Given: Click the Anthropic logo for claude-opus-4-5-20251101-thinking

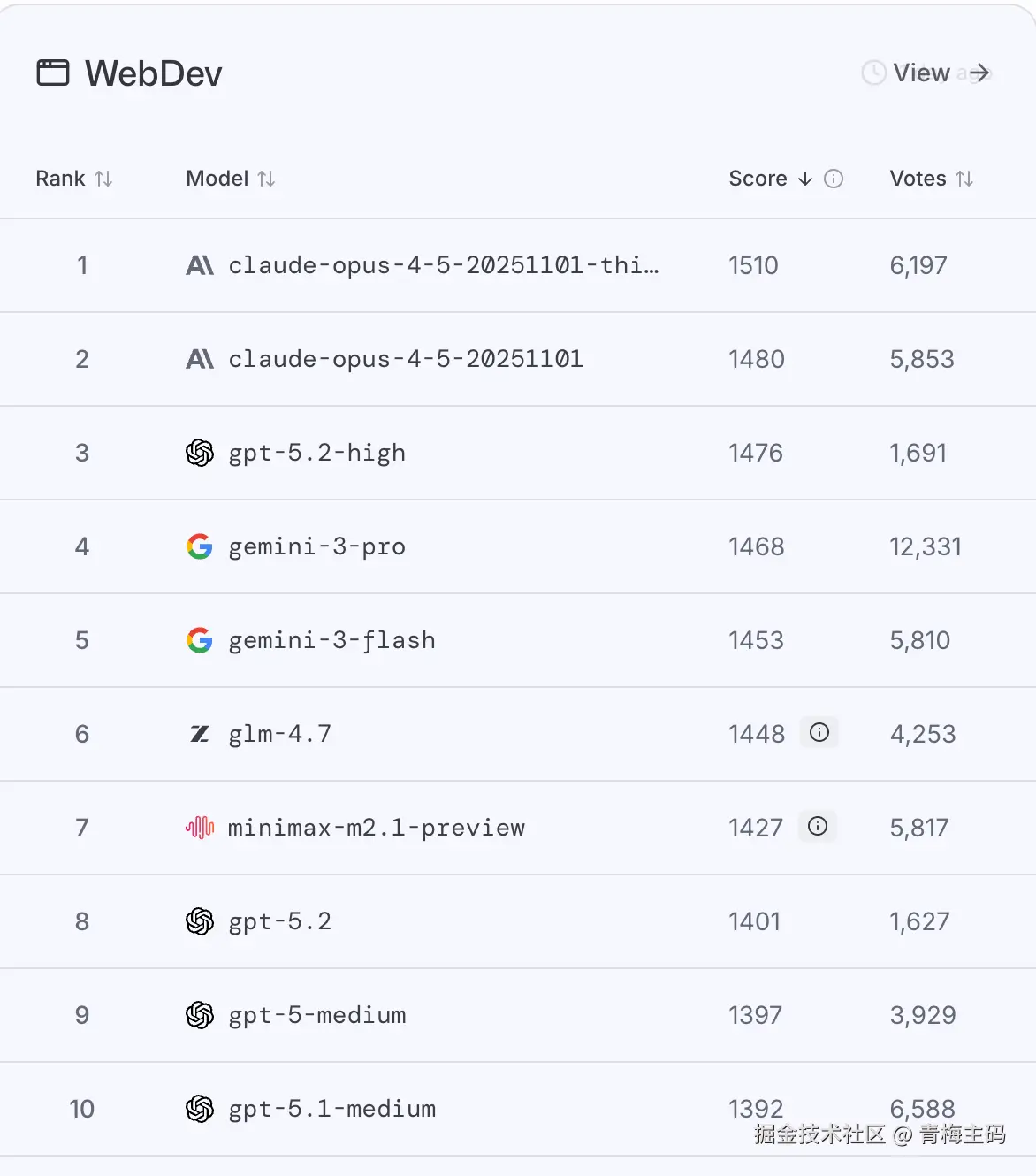Looking at the screenshot, I should click(x=200, y=265).
